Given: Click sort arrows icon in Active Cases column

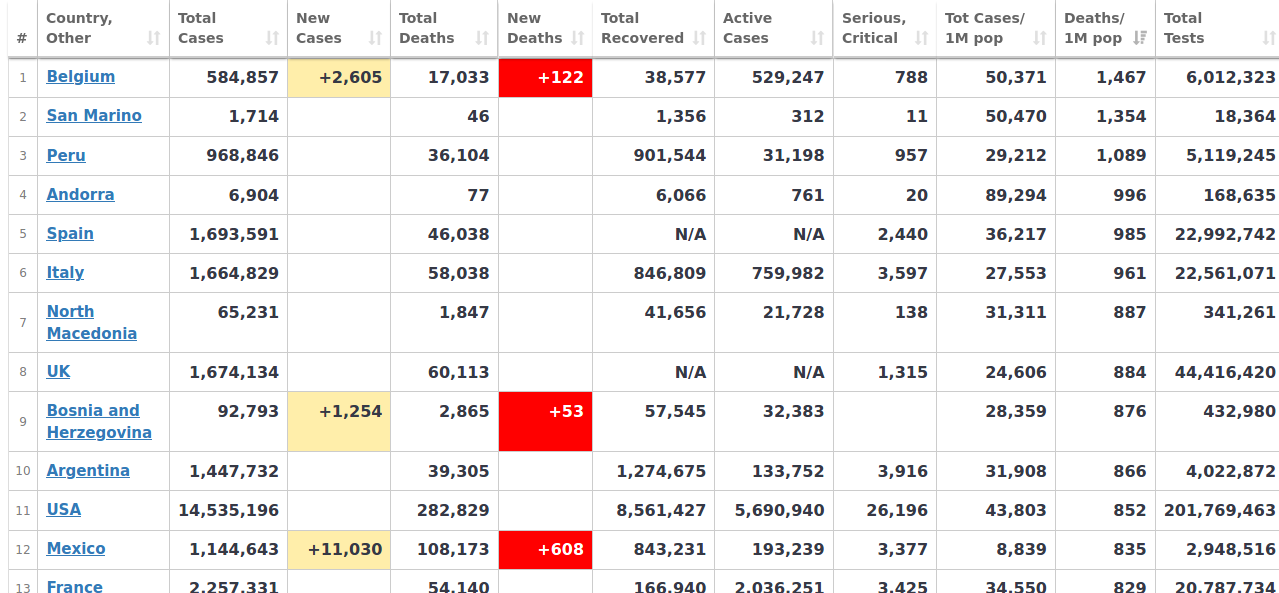Looking at the screenshot, I should 817,38.
